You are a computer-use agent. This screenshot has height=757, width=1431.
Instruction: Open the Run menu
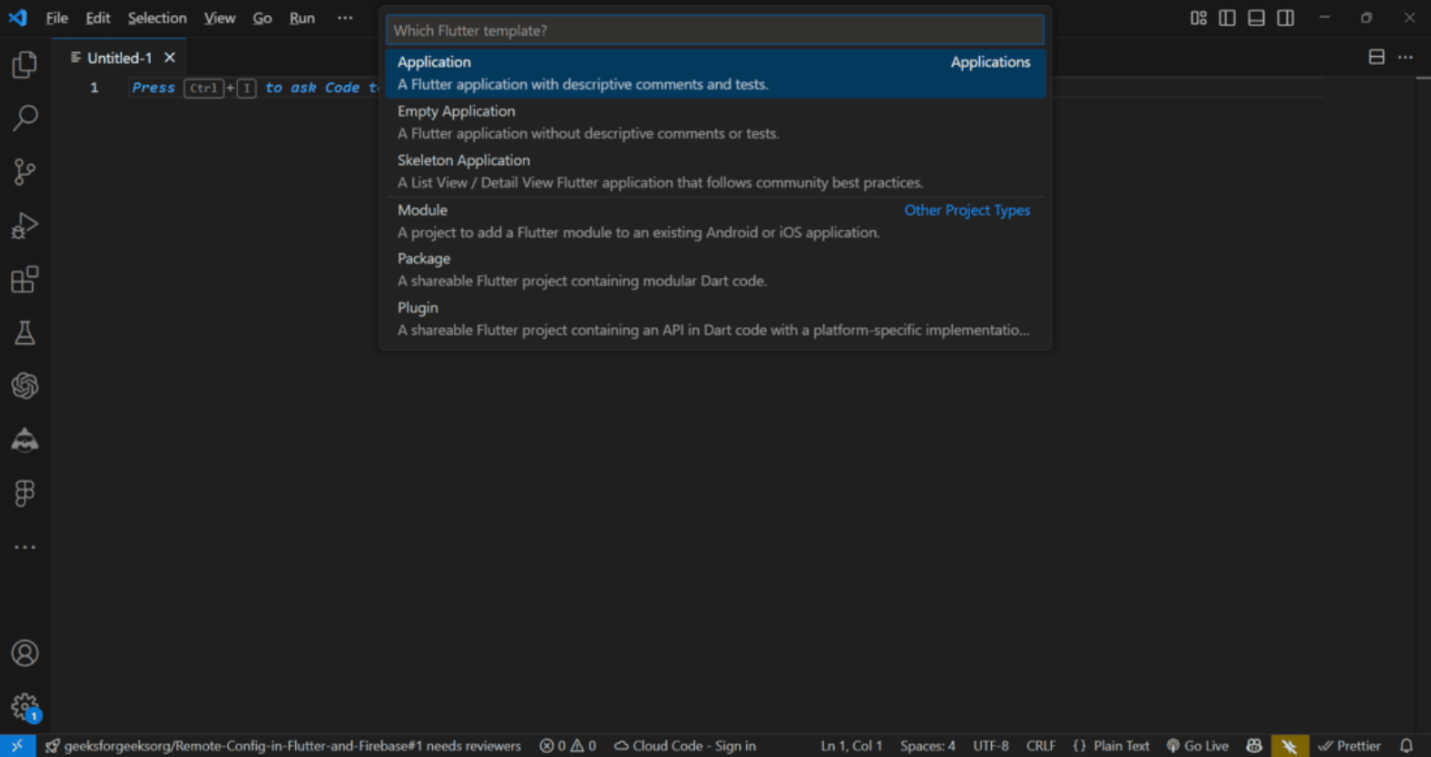[x=302, y=18]
